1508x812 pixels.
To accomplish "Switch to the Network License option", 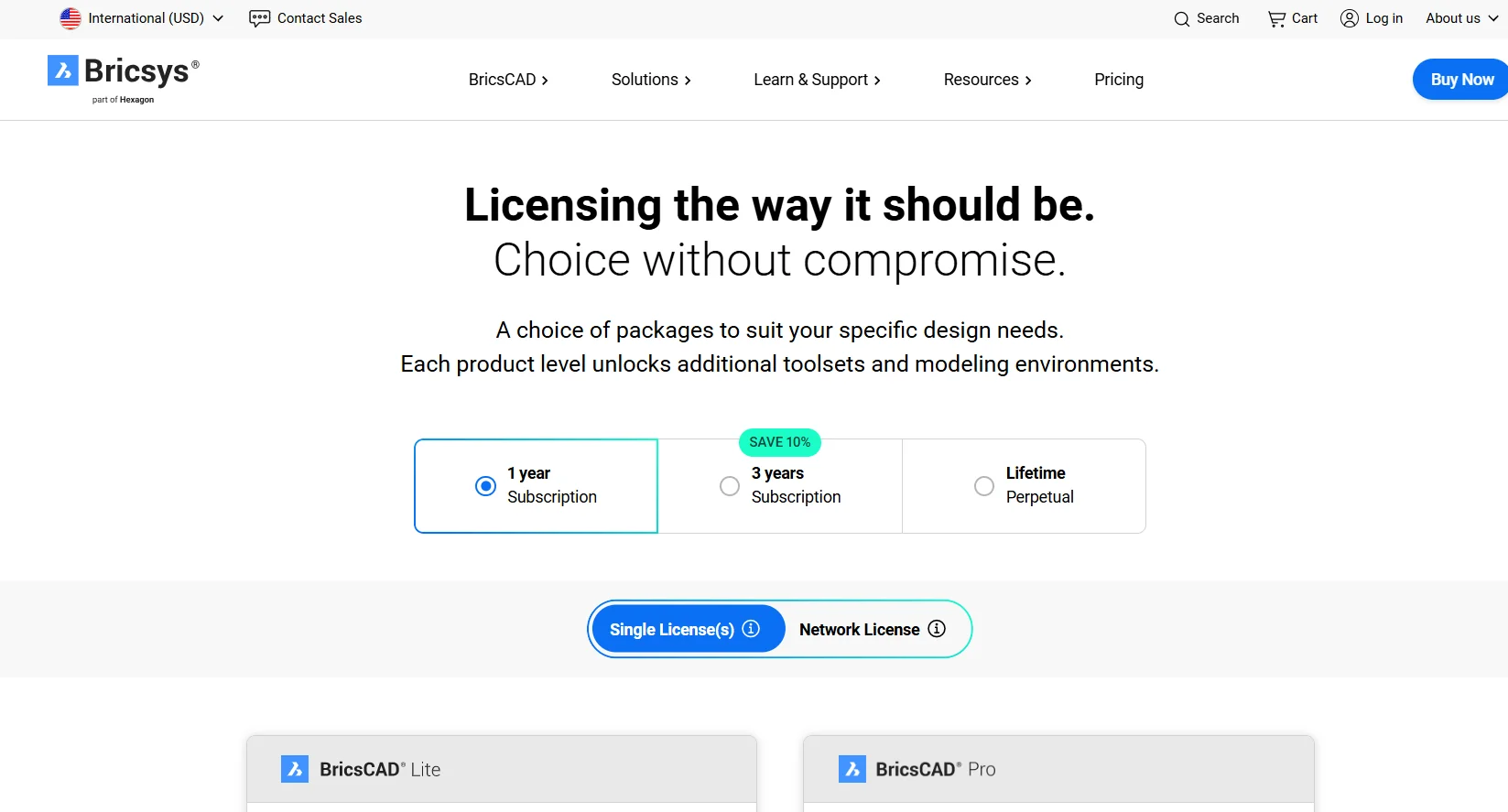I will (860, 630).
